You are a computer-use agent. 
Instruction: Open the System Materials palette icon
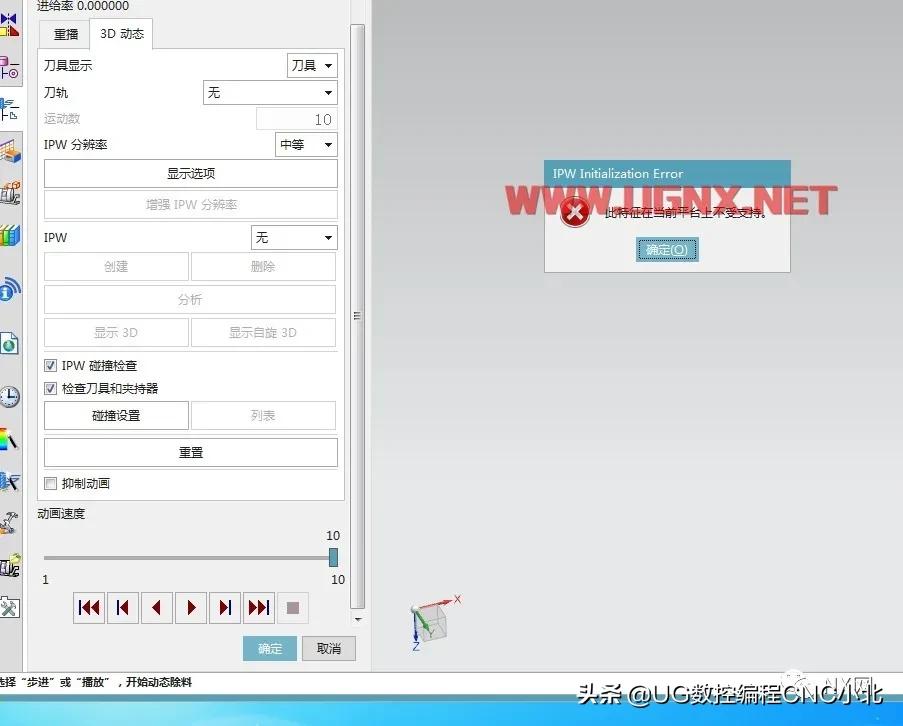(9, 439)
